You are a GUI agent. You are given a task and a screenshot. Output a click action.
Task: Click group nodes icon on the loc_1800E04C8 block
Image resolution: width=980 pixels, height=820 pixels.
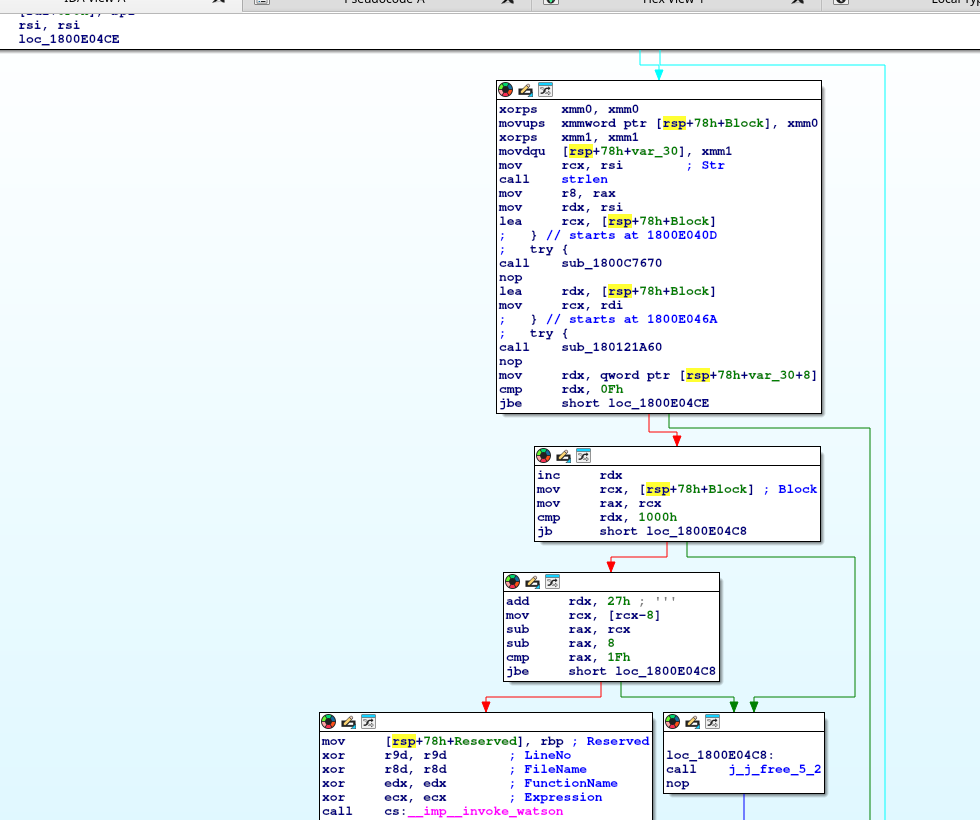[712, 721]
